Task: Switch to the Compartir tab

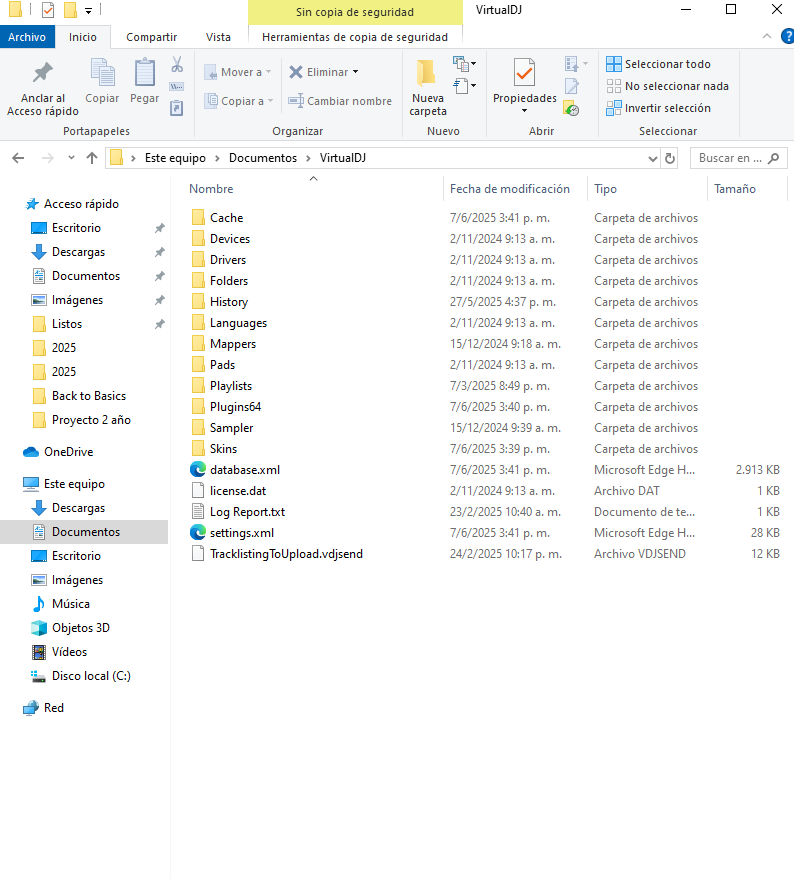Action: (x=151, y=37)
